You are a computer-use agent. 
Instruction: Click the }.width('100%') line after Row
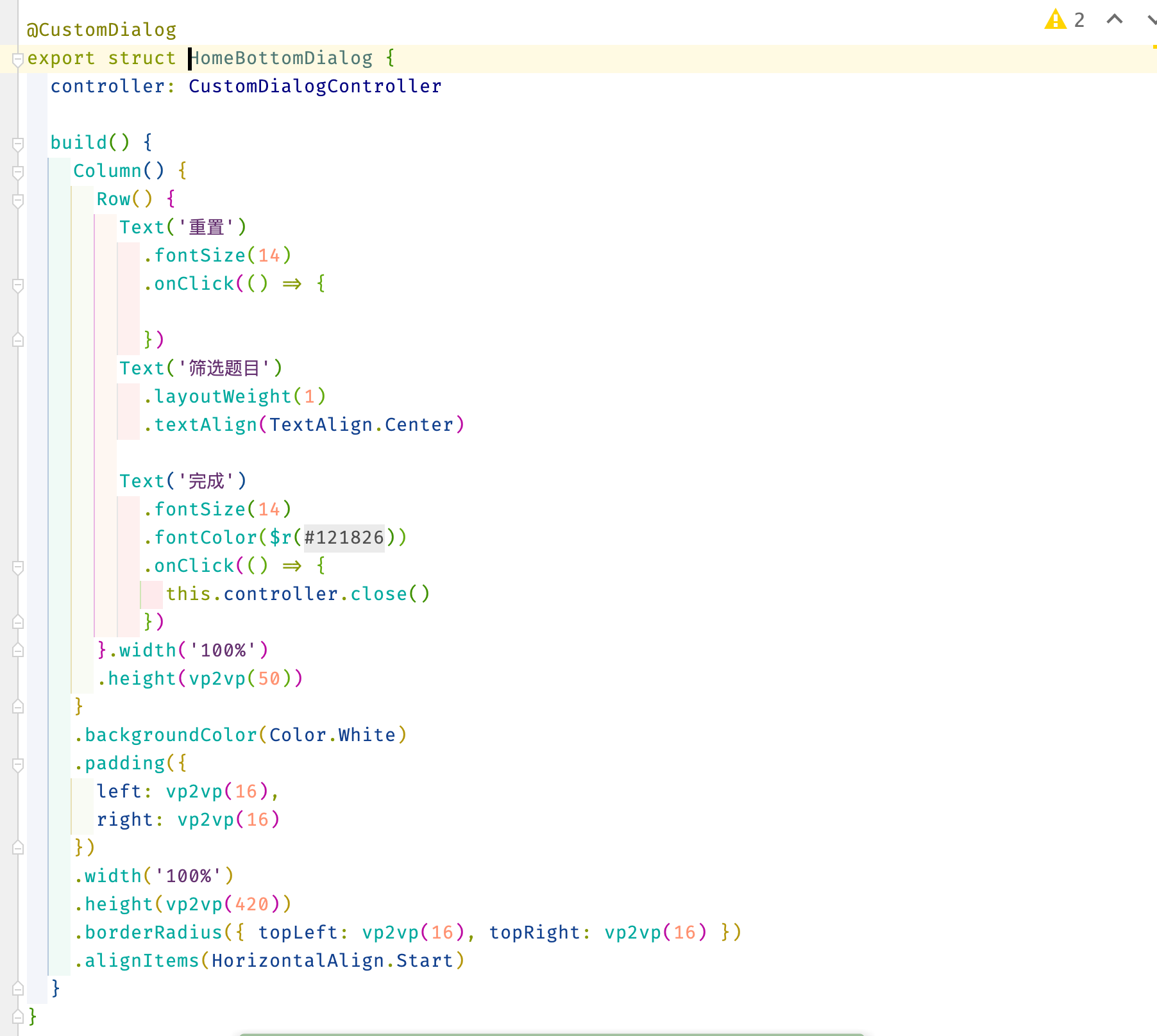pos(183,651)
